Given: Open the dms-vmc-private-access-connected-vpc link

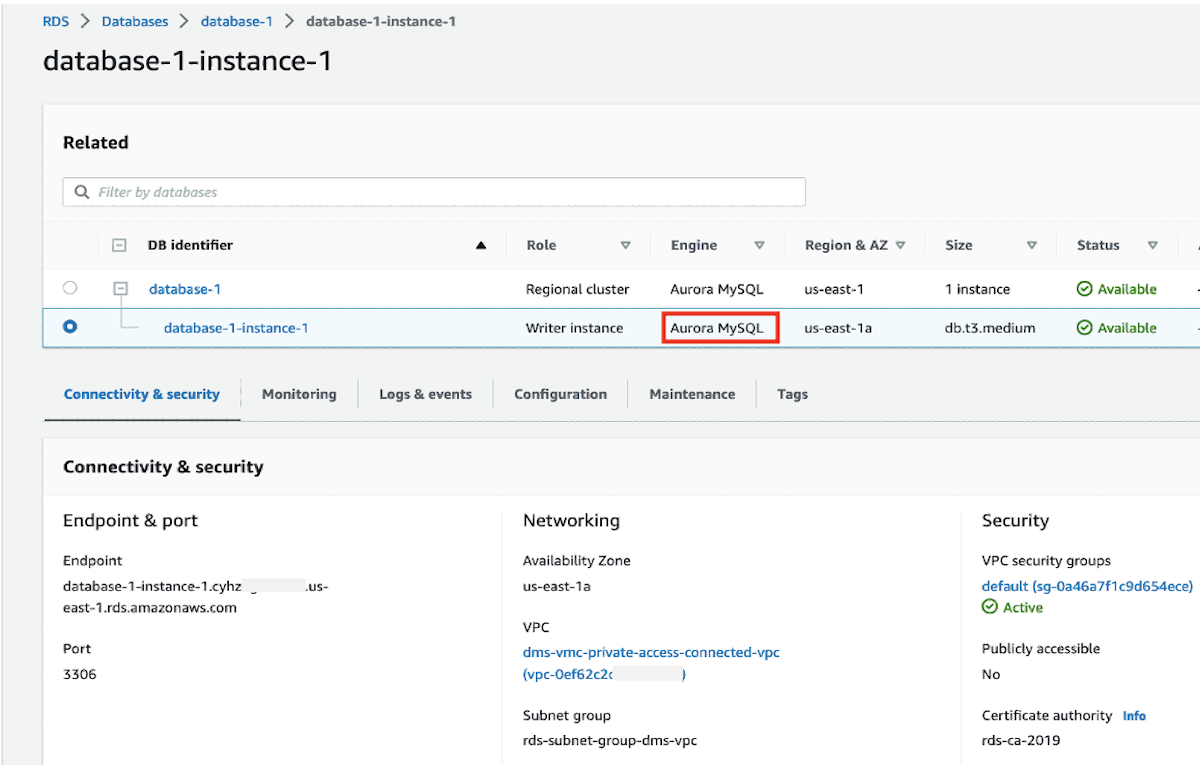Looking at the screenshot, I should point(651,652).
